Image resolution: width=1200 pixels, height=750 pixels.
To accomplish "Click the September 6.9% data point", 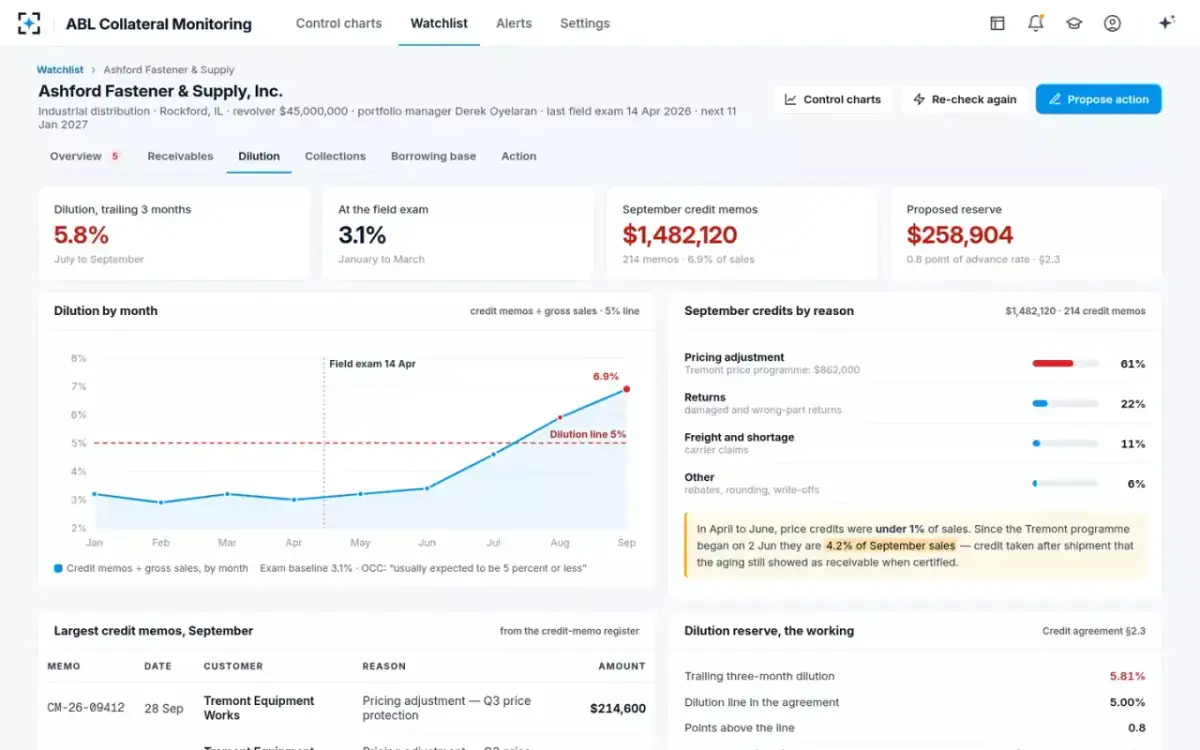I will click(626, 389).
